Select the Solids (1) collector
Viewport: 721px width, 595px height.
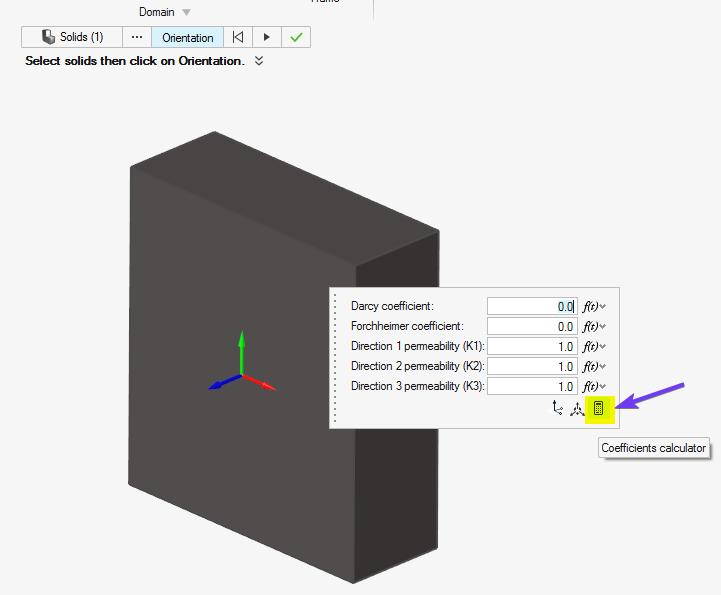[x=72, y=37]
